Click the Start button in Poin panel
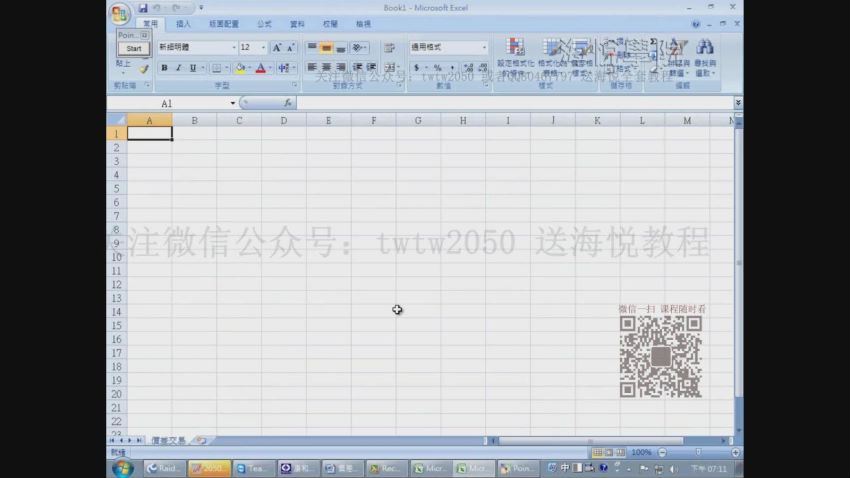The height and width of the screenshot is (478, 850). [x=133, y=49]
